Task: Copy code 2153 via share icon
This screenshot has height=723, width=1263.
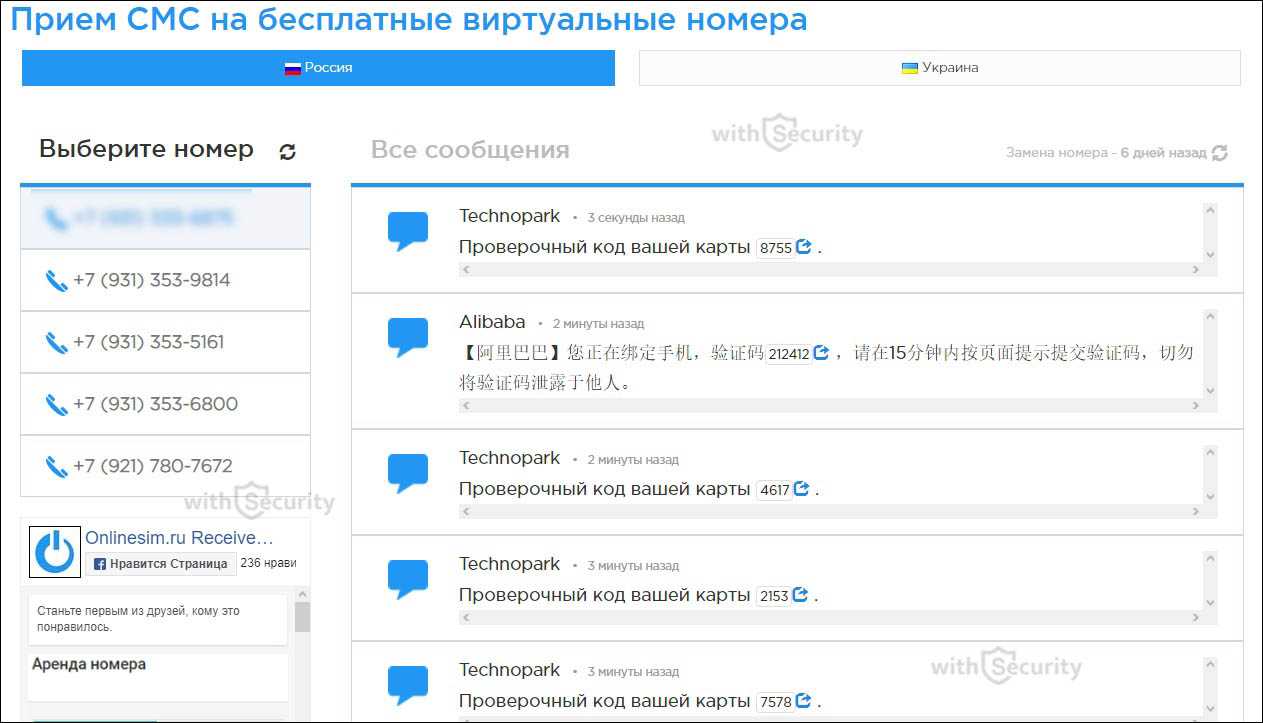Action: coord(800,594)
